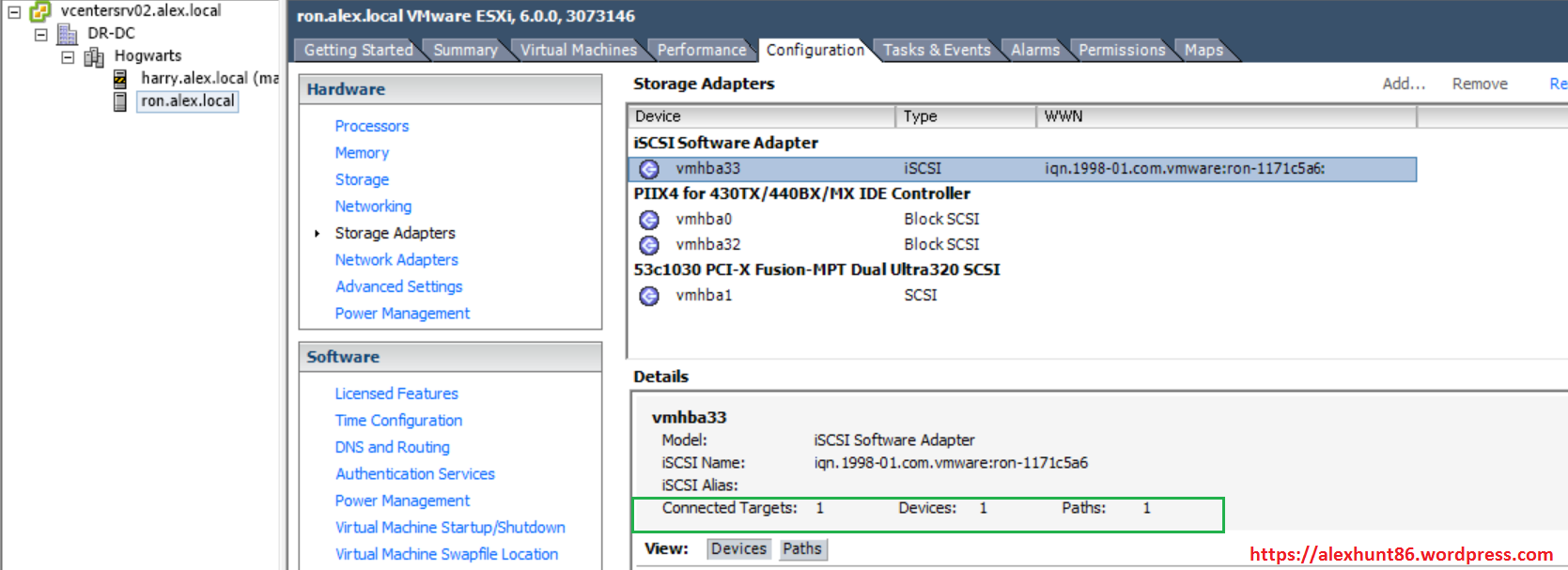Select the vmhba1 SCSI adapter row
Image resolution: width=1568 pixels, height=570 pixels.
[1022, 296]
